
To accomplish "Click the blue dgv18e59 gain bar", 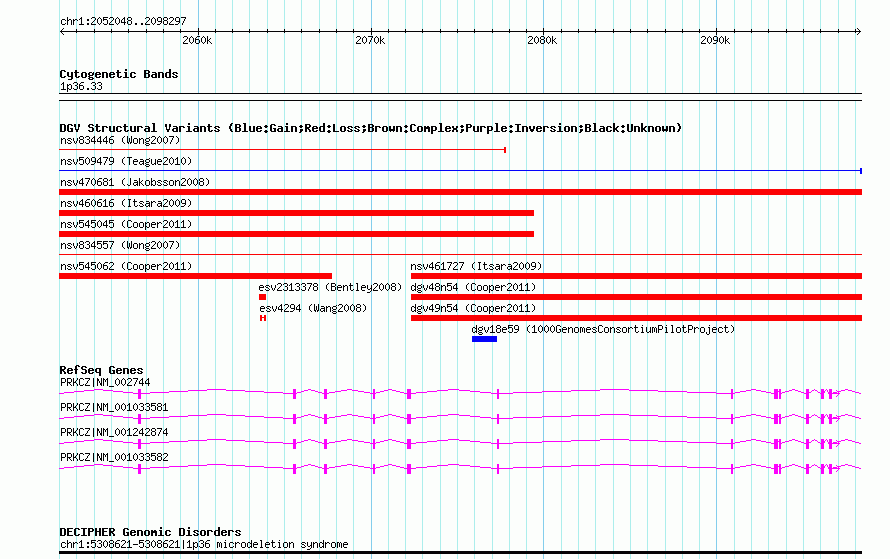I will pyautogui.click(x=484, y=339).
